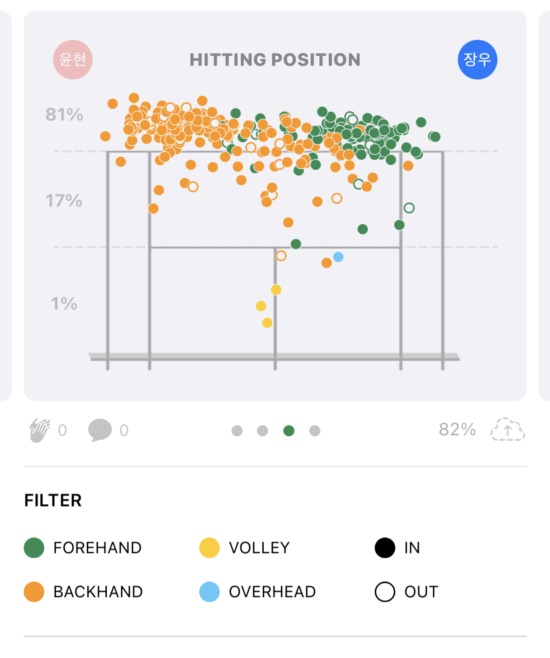The height and width of the screenshot is (658, 550).
Task: Click the active green page dot
Action: 289,431
